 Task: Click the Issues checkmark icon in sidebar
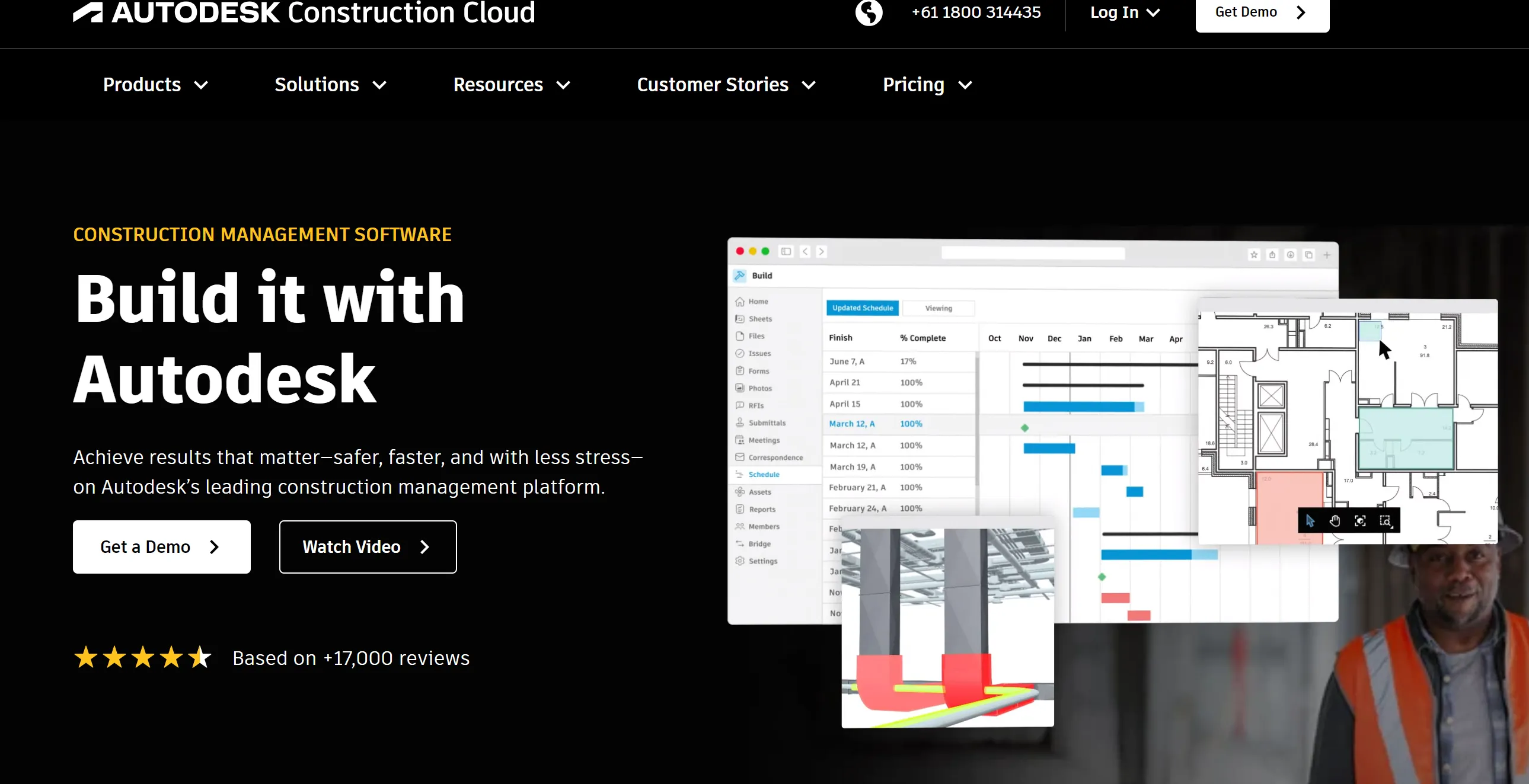[x=740, y=353]
